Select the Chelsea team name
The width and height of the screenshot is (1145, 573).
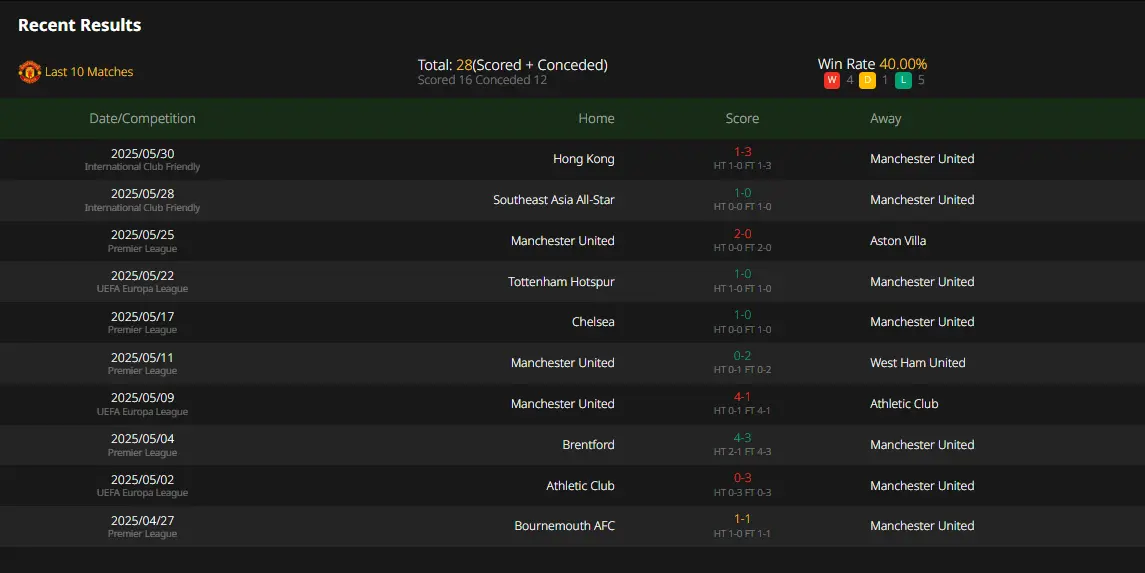593,322
